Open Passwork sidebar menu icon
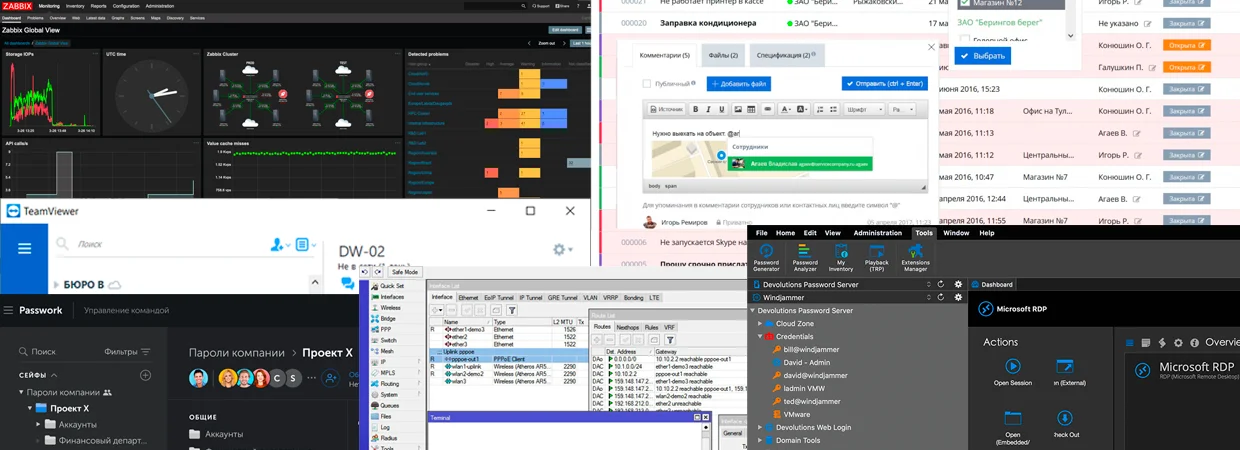The width and height of the screenshot is (1240, 450). tap(9, 310)
